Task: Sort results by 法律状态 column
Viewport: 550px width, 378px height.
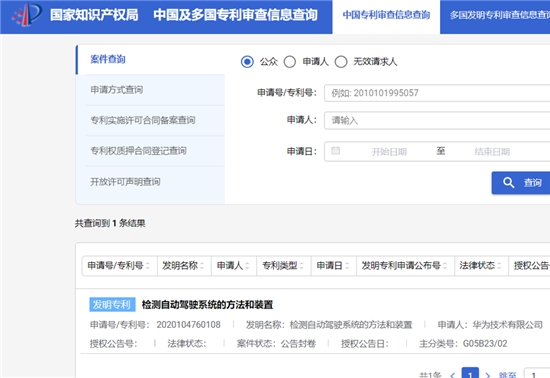Action: (x=481, y=266)
